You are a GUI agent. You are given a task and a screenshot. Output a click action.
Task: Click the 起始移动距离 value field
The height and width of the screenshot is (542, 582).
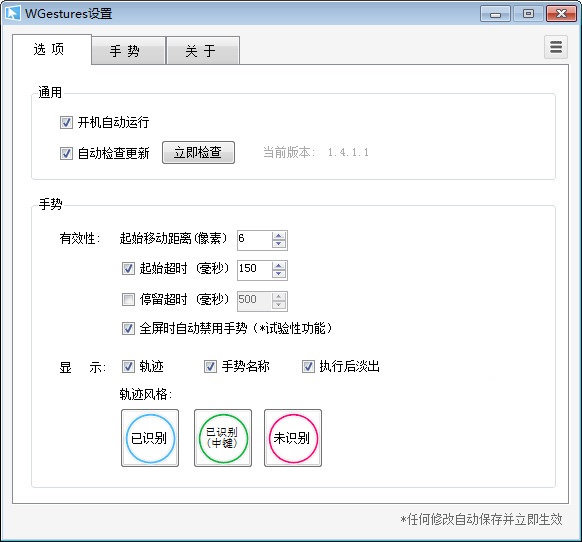click(x=255, y=240)
